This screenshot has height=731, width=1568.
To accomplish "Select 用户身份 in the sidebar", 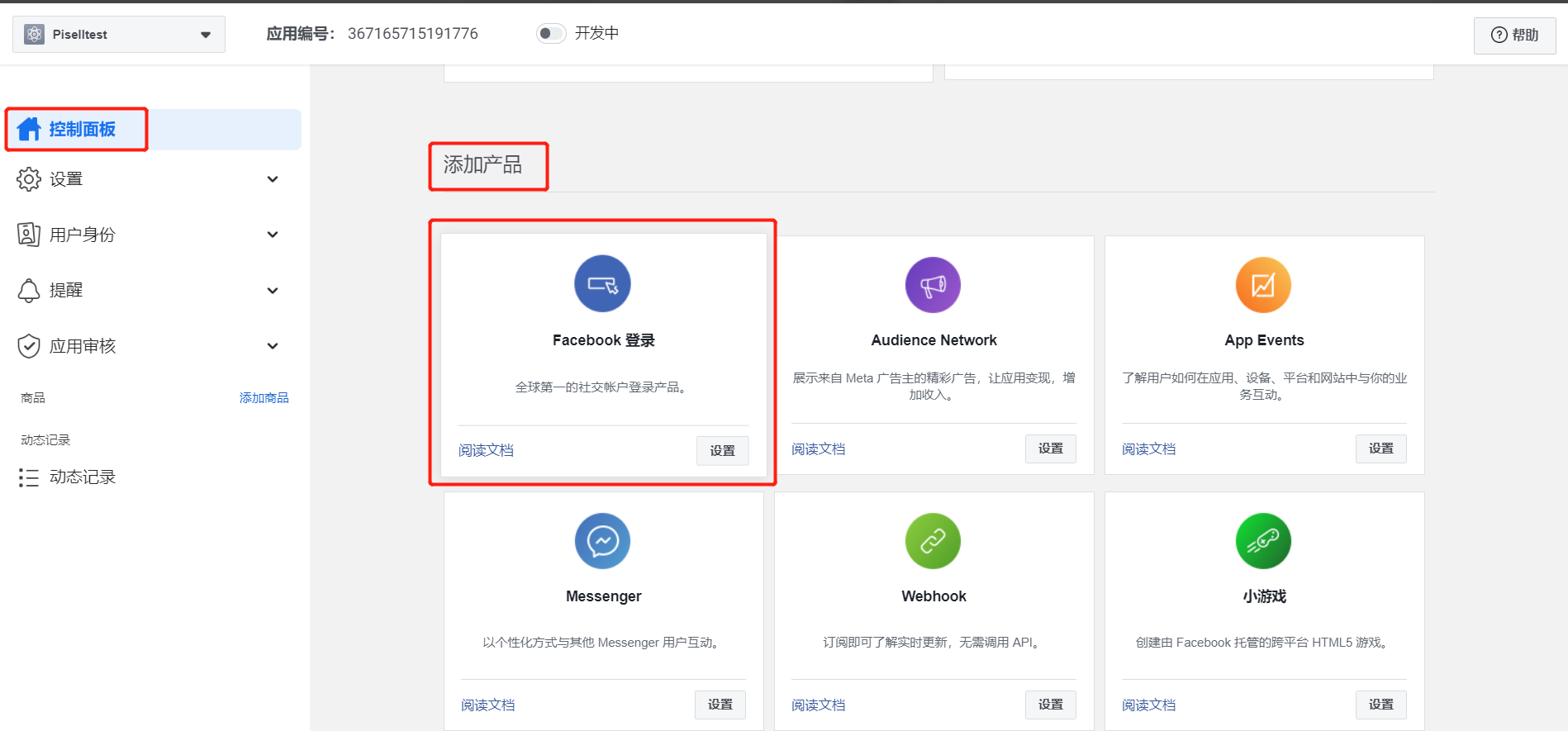I will (x=154, y=235).
